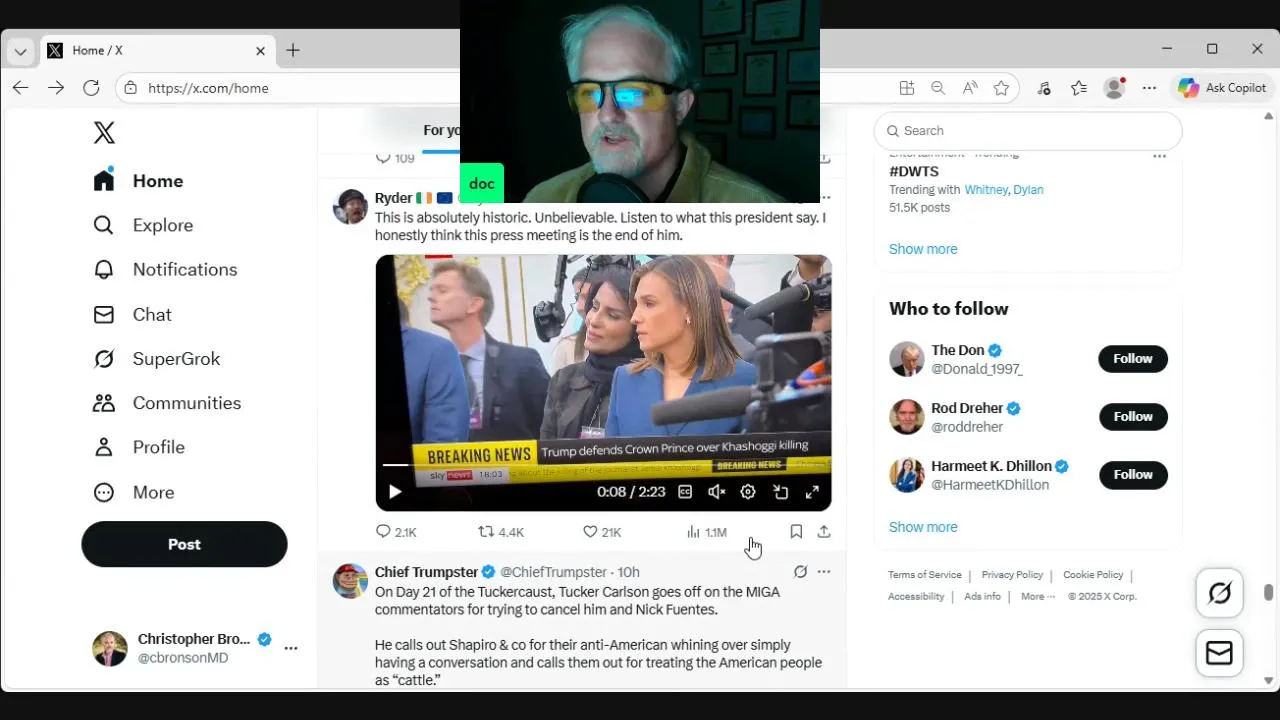The width and height of the screenshot is (1280, 720).
Task: Go forward in the browser
Action: (56, 88)
